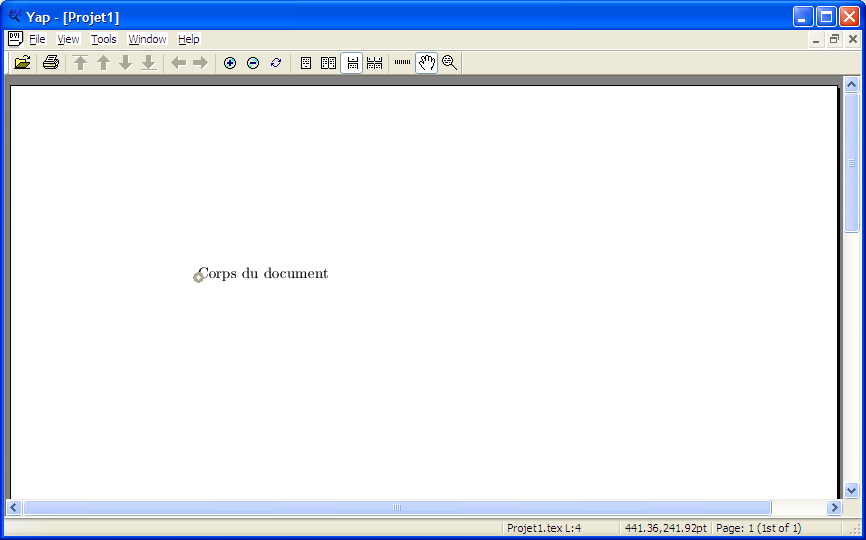Screen dimensions: 866x540
Task: Go to the previous page arrow
Action: [103, 63]
